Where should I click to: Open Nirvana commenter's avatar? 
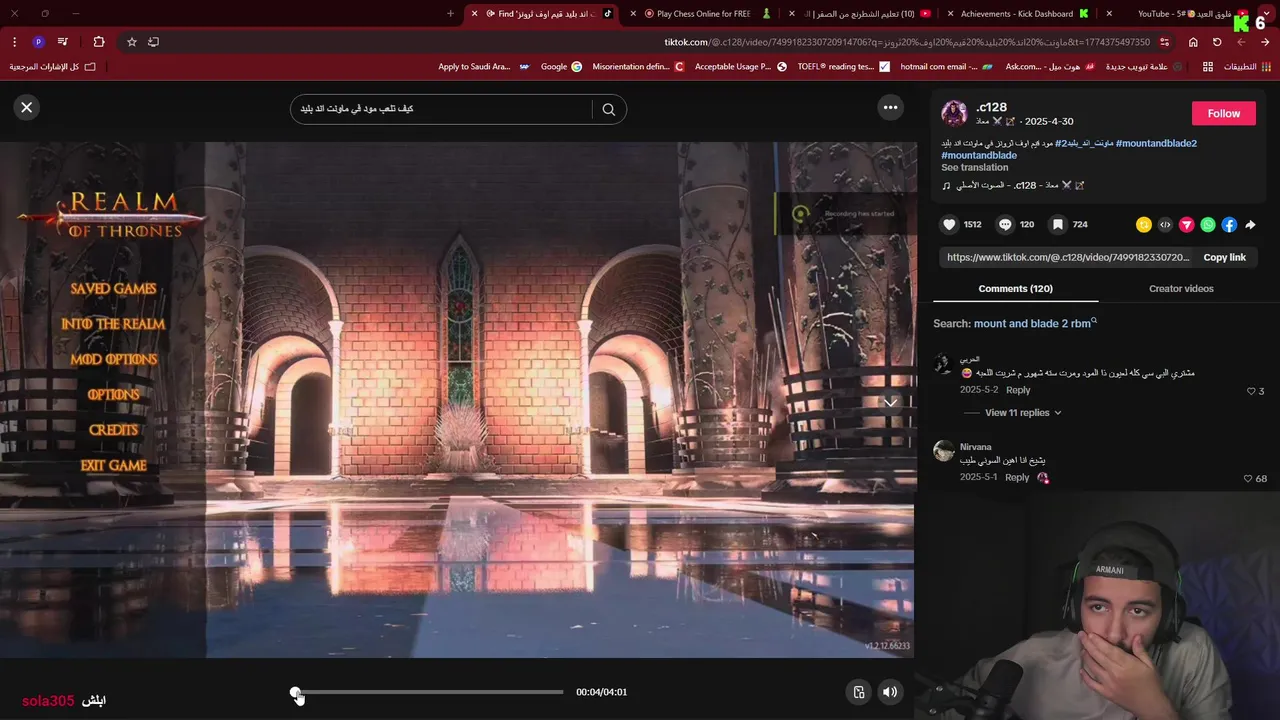click(944, 450)
